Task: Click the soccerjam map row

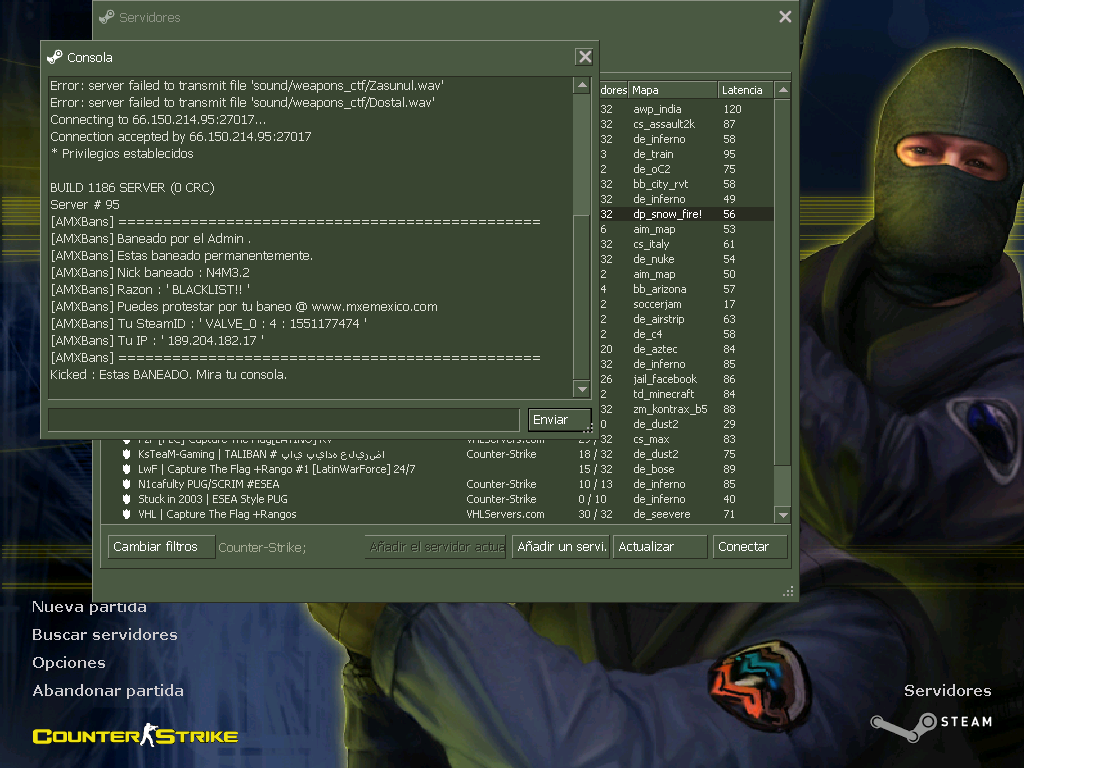Action: [687, 304]
